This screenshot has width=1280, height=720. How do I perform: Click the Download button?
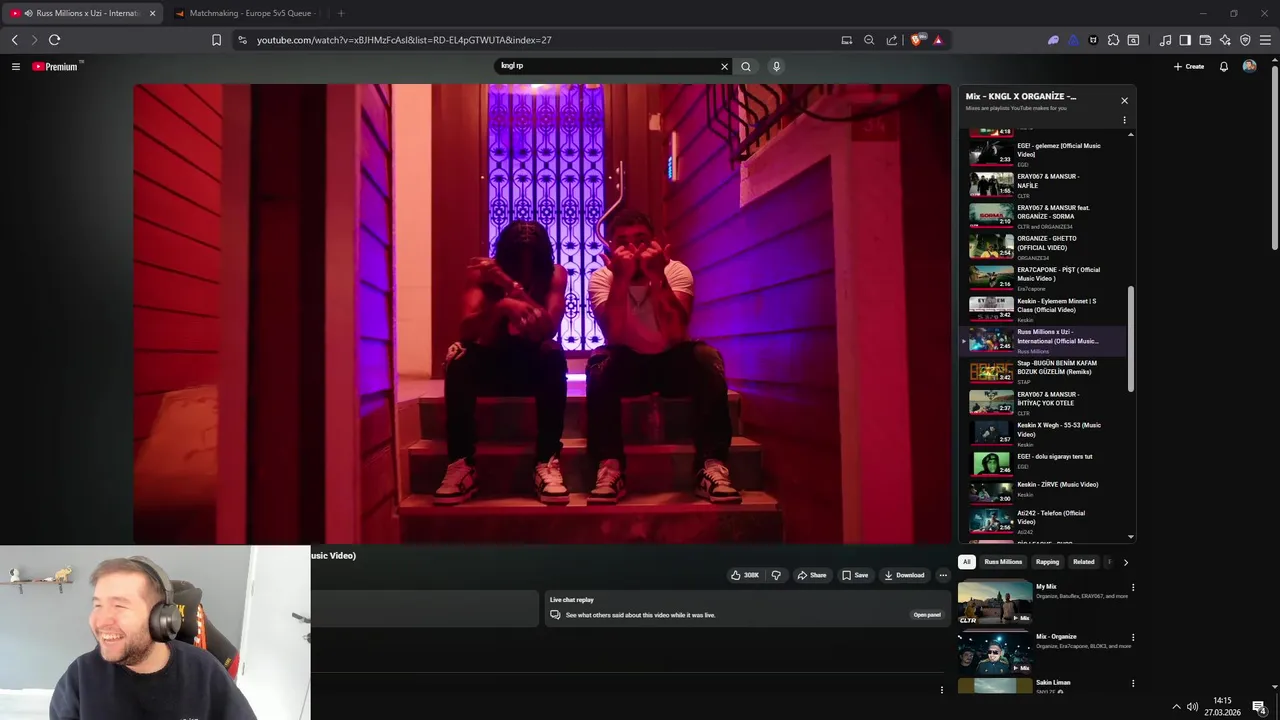(x=904, y=575)
